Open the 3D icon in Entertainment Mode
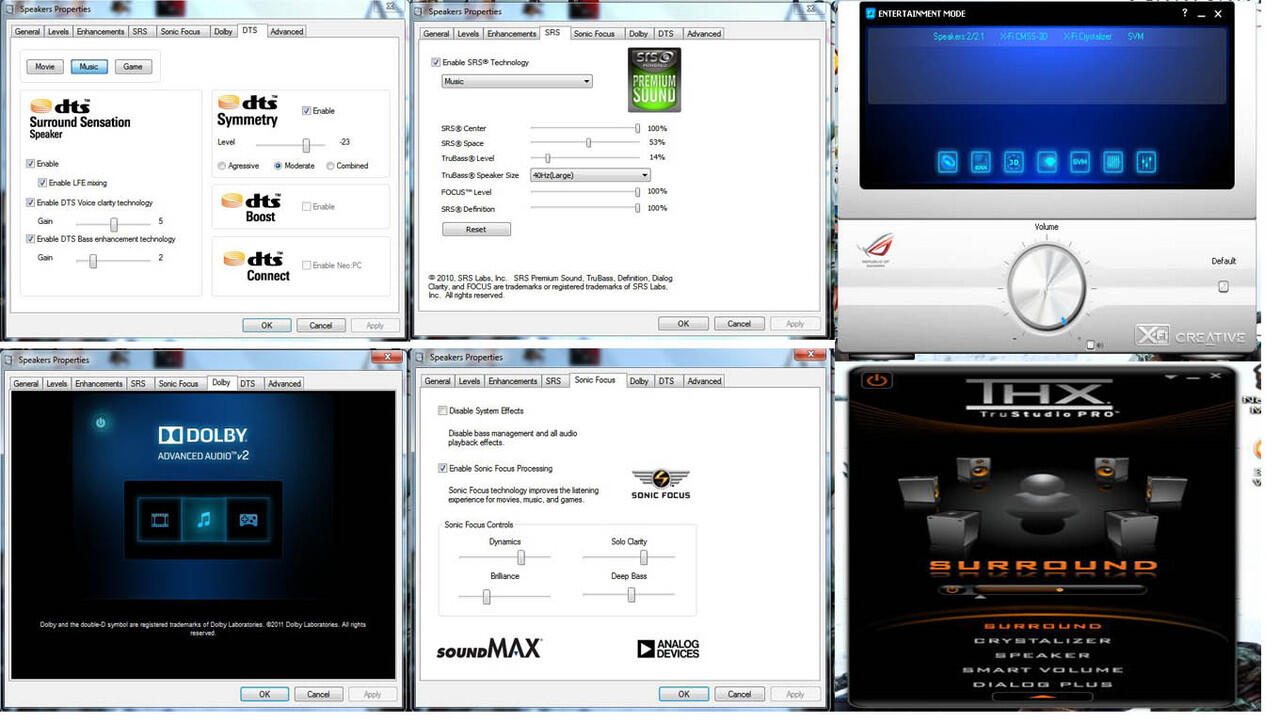The width and height of the screenshot is (1280, 723). coord(1014,162)
